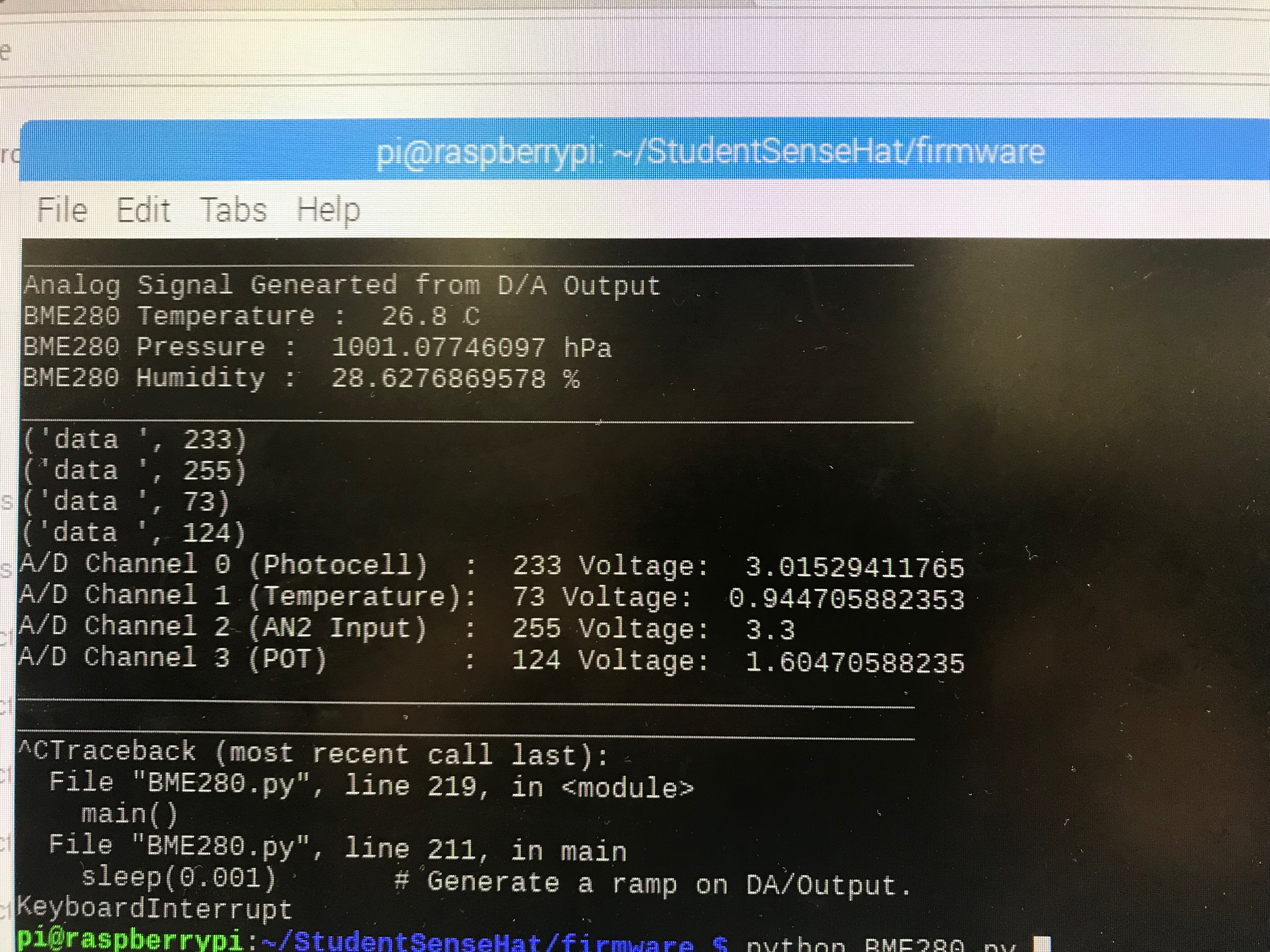Click the voltage value 3.01529411765
This screenshot has width=1270, height=952.
coord(855,568)
